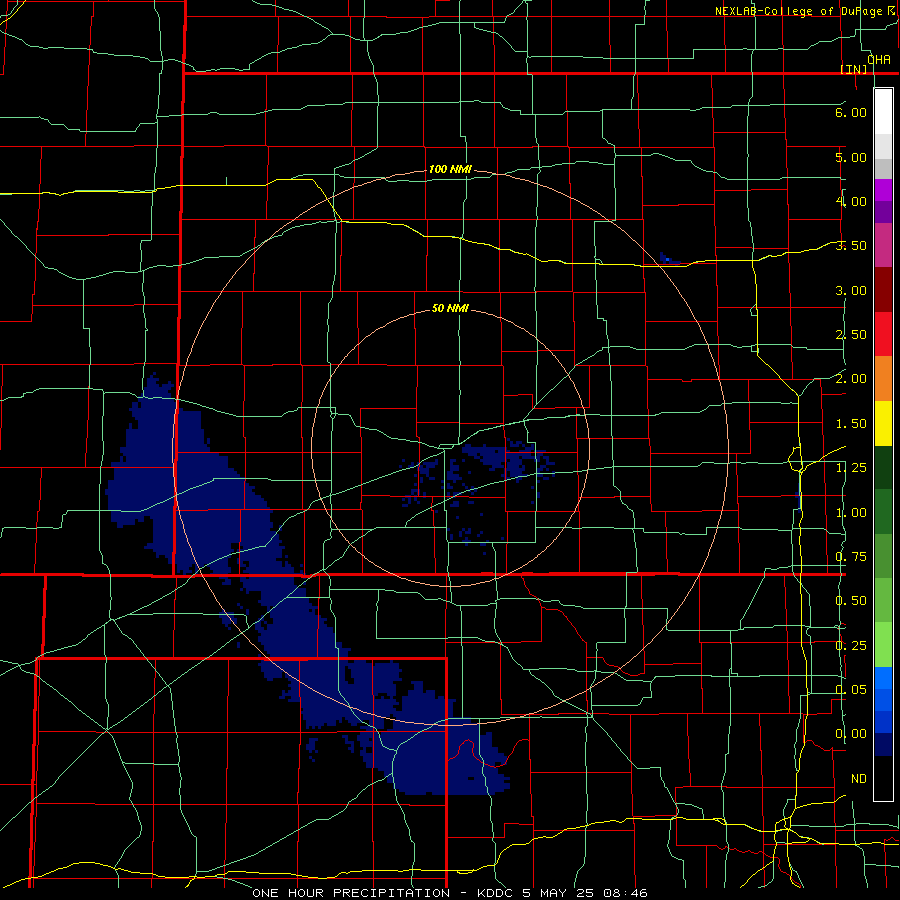
Task: Click the 3.00 legend value
Action: click(851, 290)
